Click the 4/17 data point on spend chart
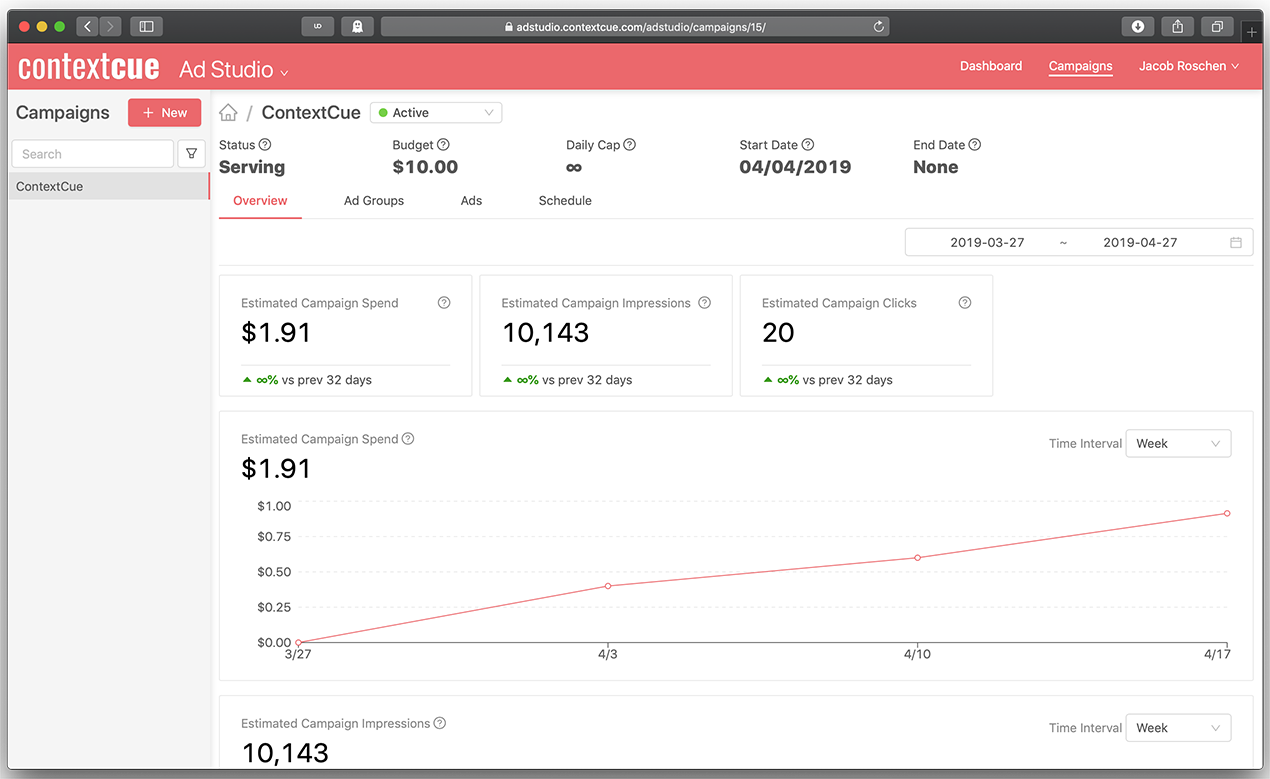Image resolution: width=1270 pixels, height=779 pixels. click(x=1227, y=513)
